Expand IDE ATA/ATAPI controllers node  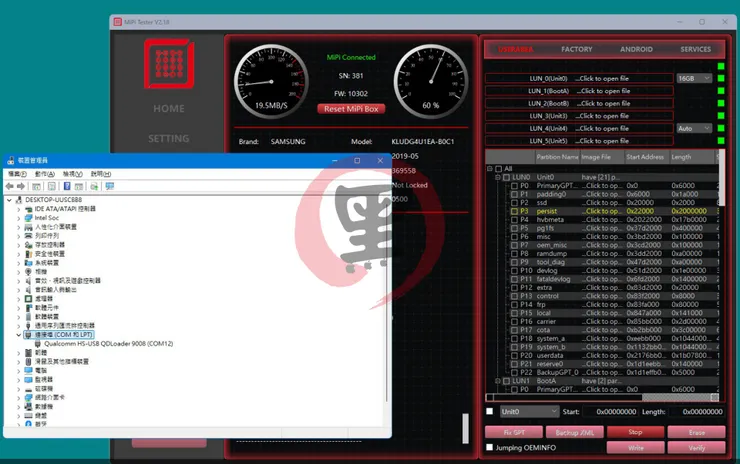[18, 209]
